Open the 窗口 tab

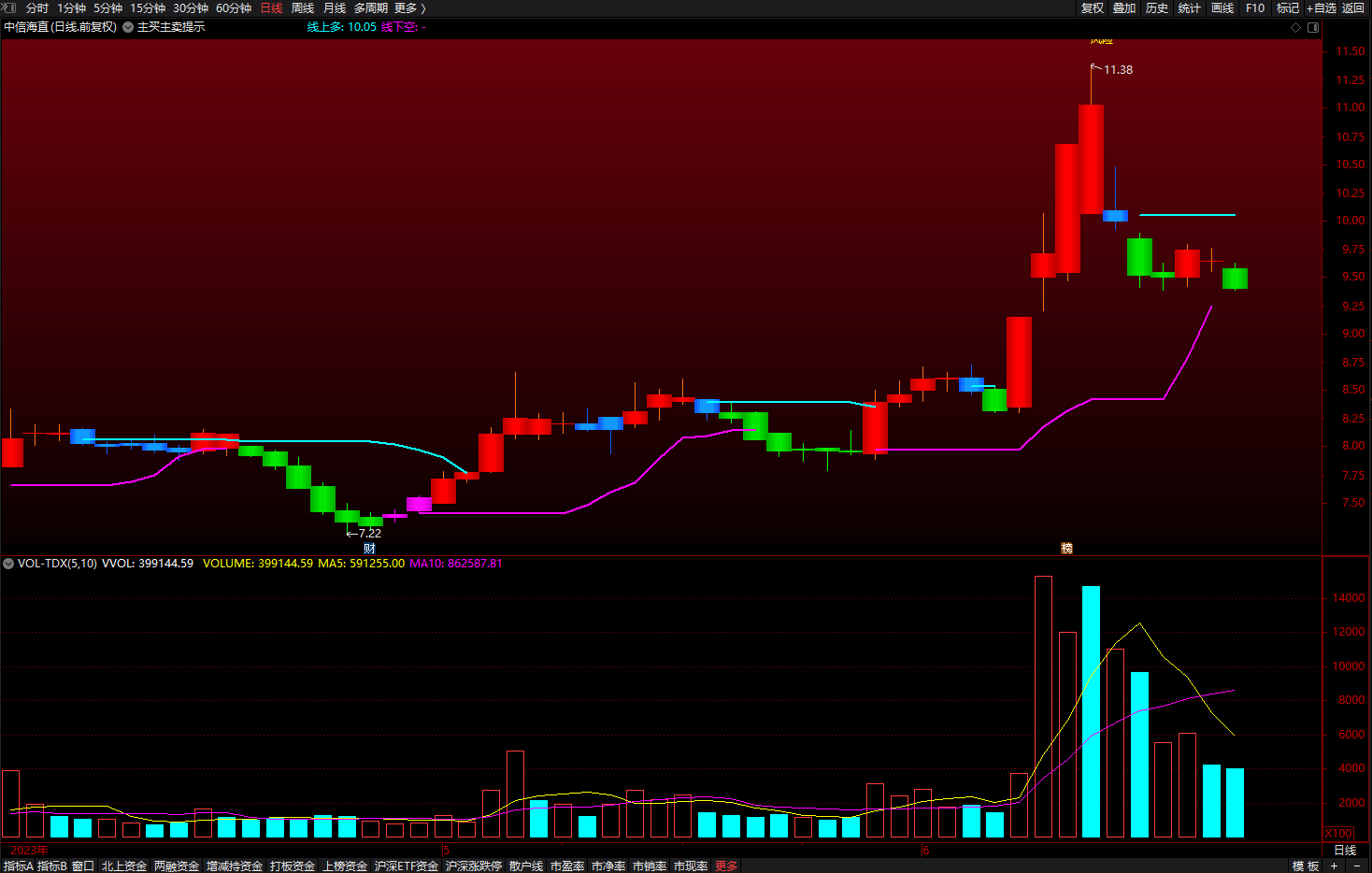point(83,866)
